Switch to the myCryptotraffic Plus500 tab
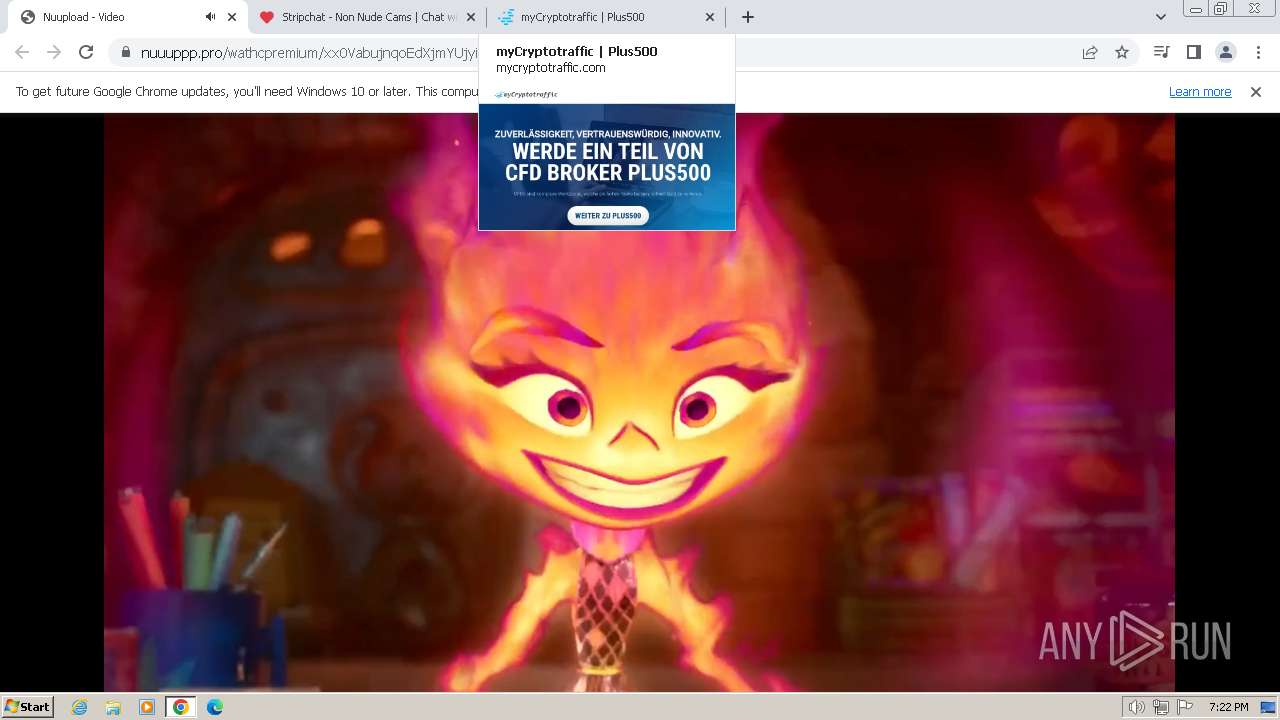The height and width of the screenshot is (720, 1280). pyautogui.click(x=606, y=17)
